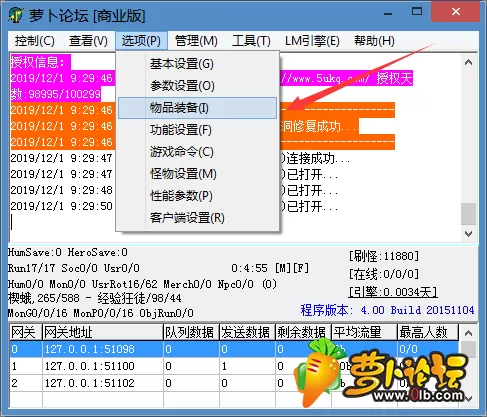Click the 1 in row 51100 发送数据
487x417 pixels.
[224, 366]
